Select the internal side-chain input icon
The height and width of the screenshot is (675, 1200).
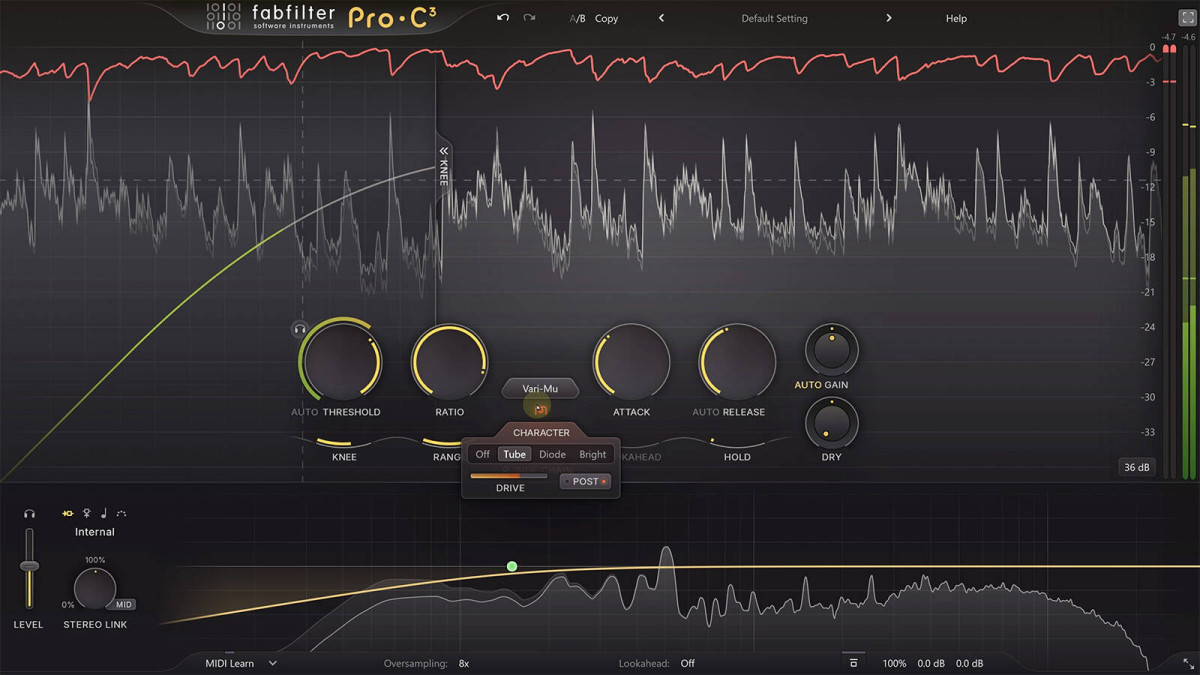click(68, 513)
